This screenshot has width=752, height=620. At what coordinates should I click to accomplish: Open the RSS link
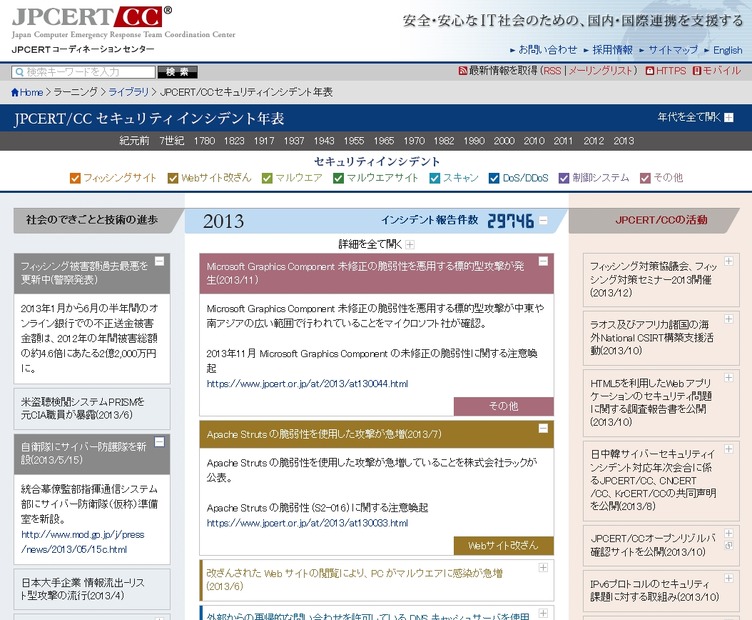(x=552, y=71)
